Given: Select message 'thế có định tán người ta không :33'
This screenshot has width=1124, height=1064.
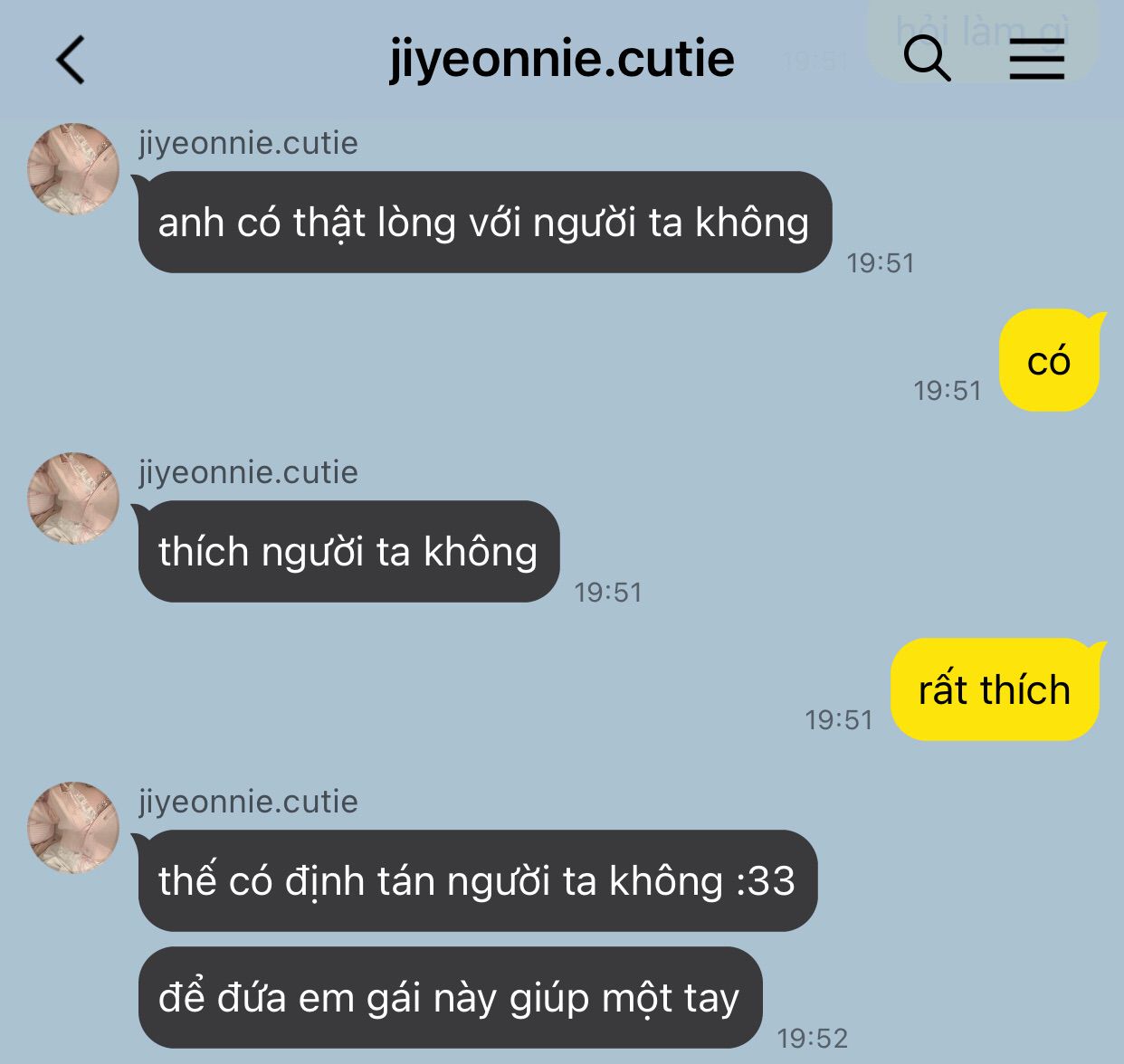Looking at the screenshot, I should point(477,881).
